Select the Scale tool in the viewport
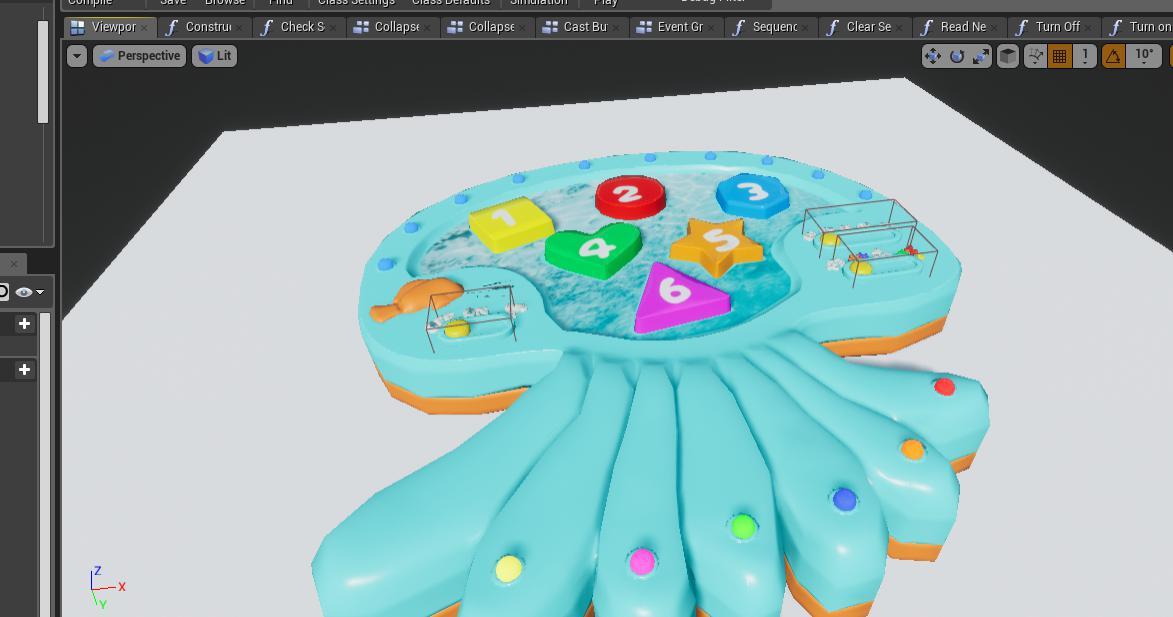The height and width of the screenshot is (617, 1173). pos(981,56)
